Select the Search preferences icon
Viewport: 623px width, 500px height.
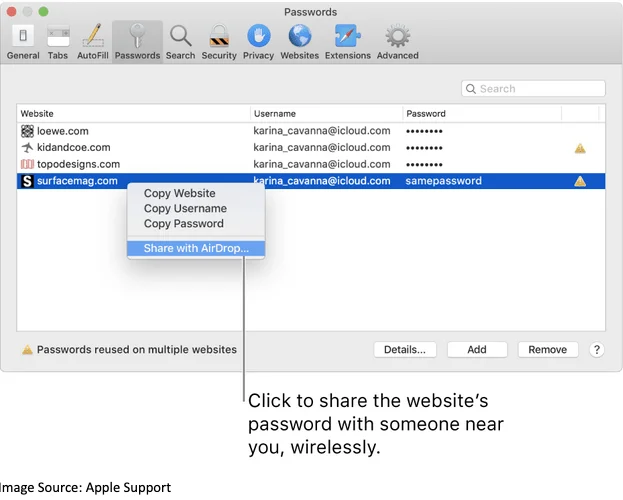pyautogui.click(x=180, y=41)
